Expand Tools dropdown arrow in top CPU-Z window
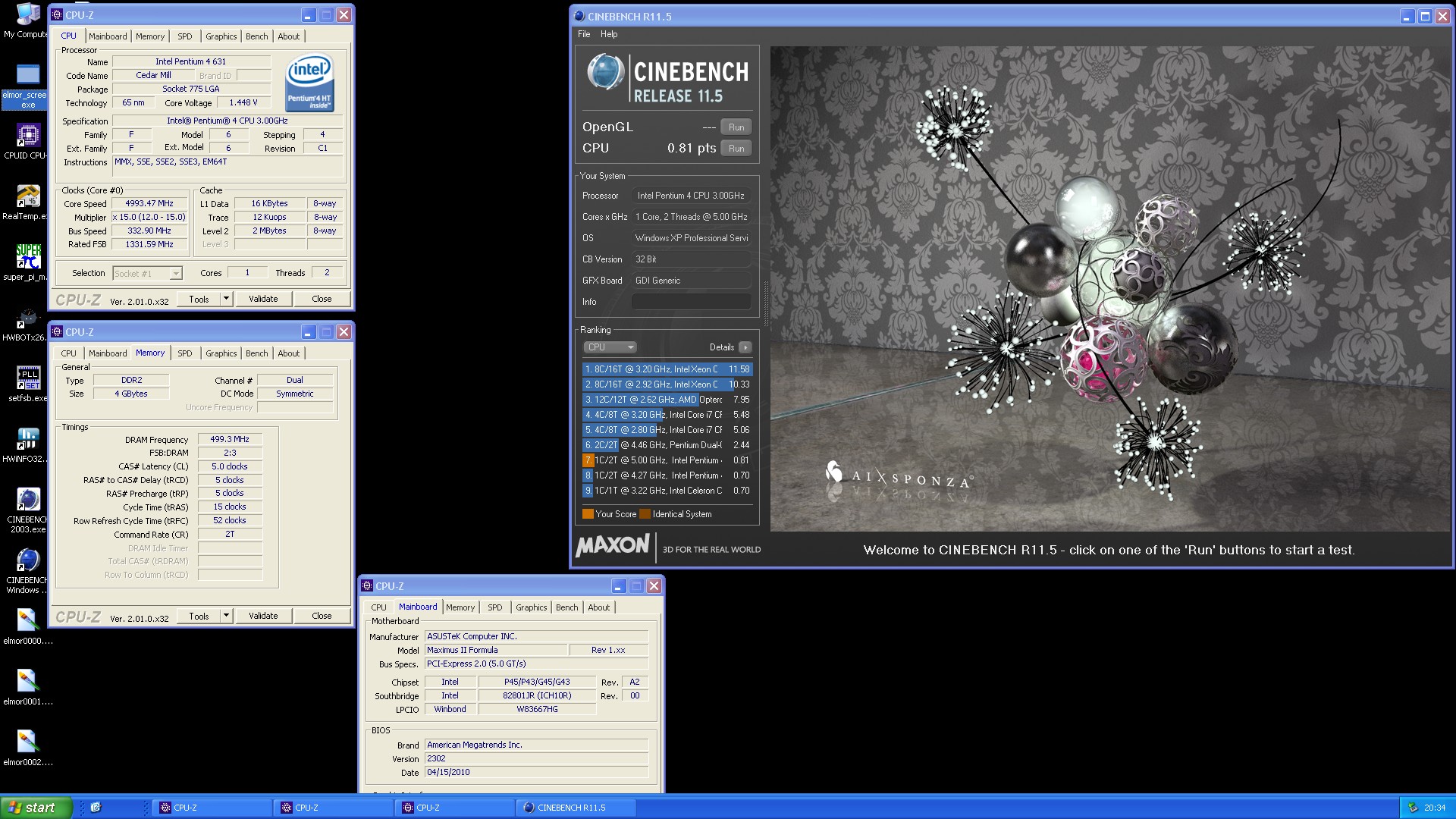Viewport: 1456px width, 819px height. pos(226,299)
